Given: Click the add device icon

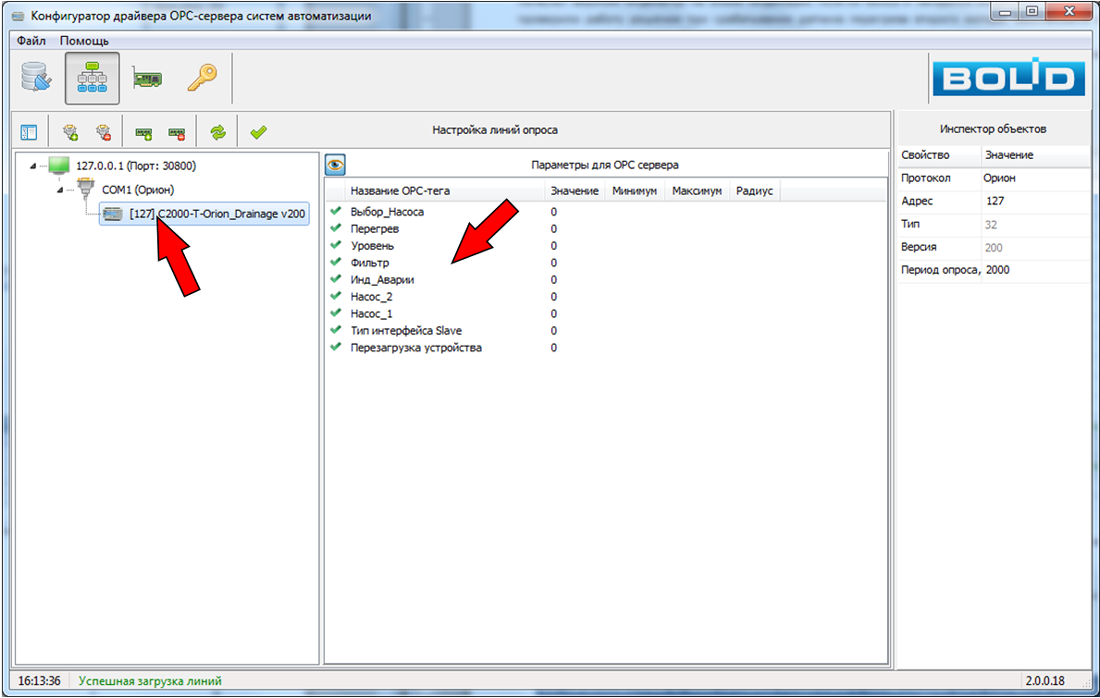Looking at the screenshot, I should click(144, 131).
